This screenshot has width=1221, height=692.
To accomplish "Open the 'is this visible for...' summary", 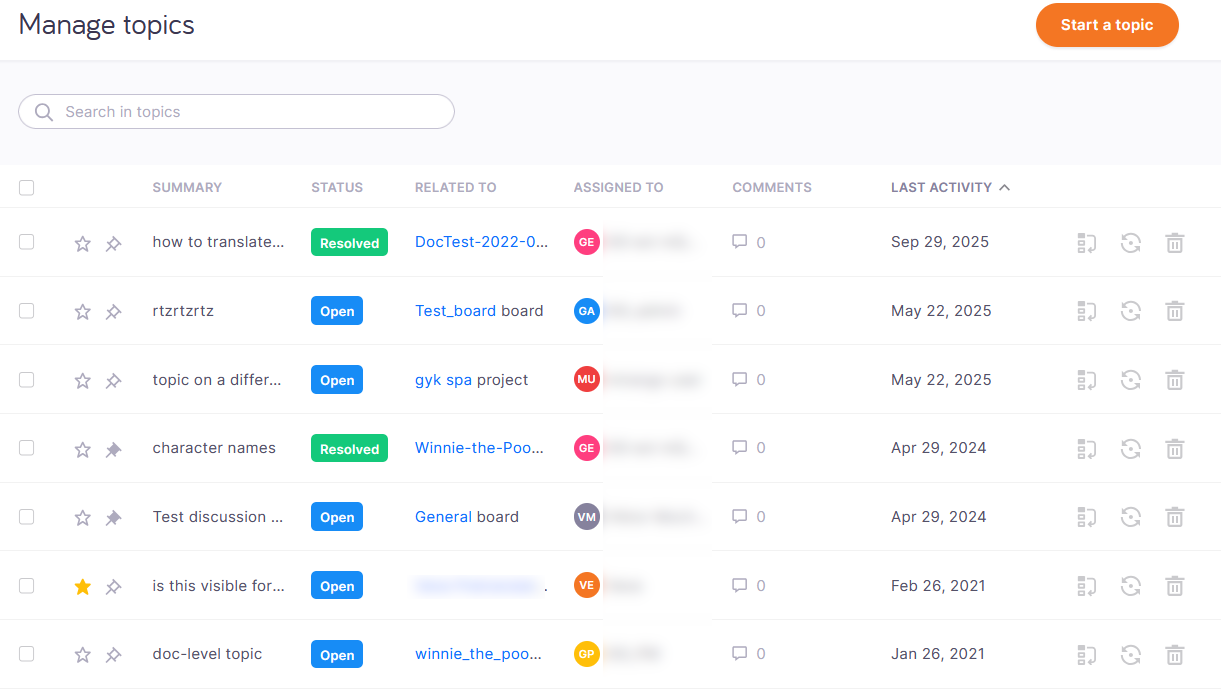I will pos(218,586).
